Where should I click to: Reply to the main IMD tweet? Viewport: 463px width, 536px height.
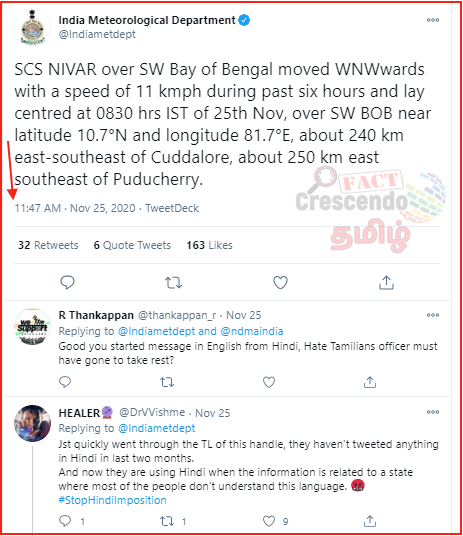67,282
